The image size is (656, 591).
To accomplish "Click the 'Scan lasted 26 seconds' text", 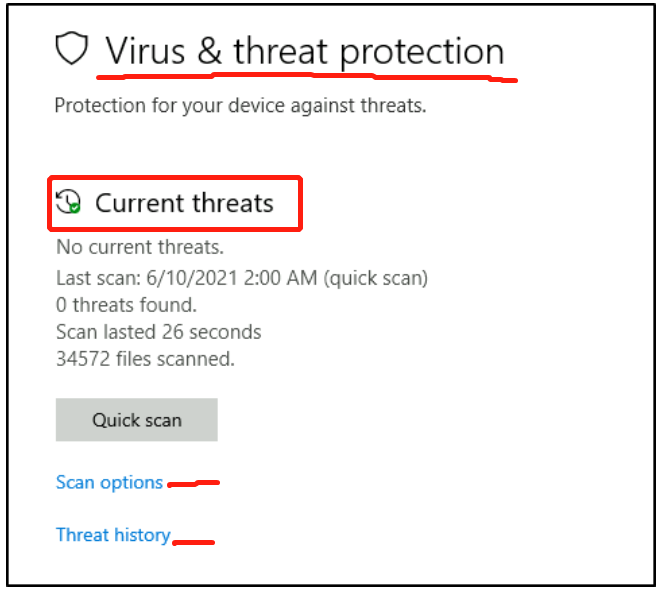I will pyautogui.click(x=158, y=332).
